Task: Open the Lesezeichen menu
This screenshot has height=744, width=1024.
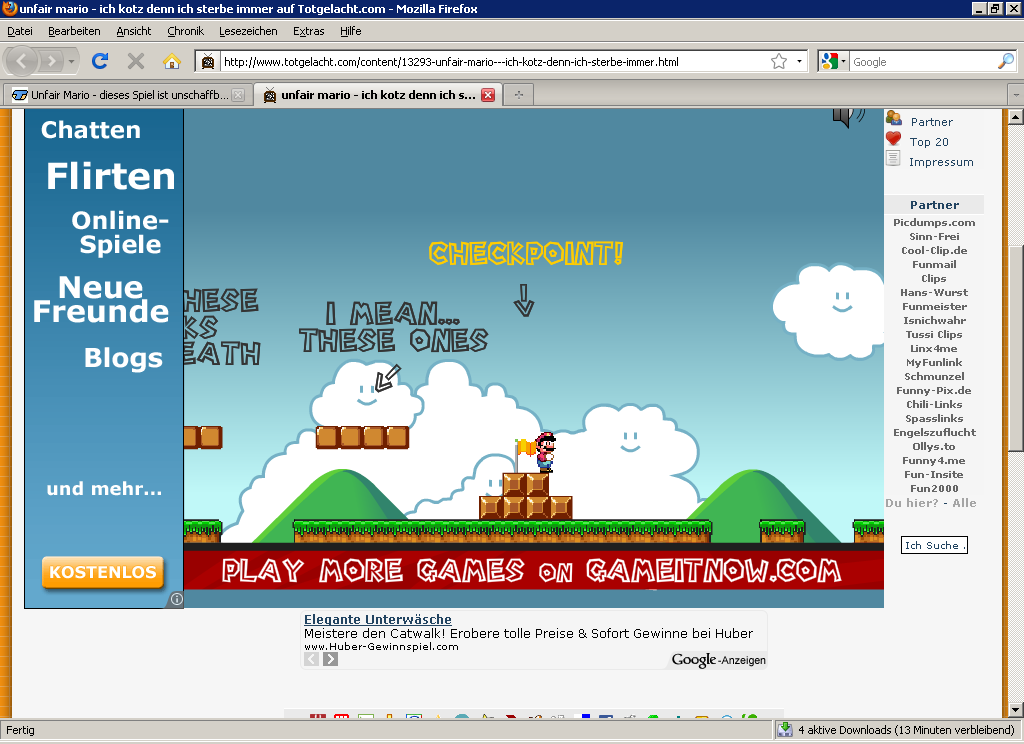Action: click(x=248, y=31)
